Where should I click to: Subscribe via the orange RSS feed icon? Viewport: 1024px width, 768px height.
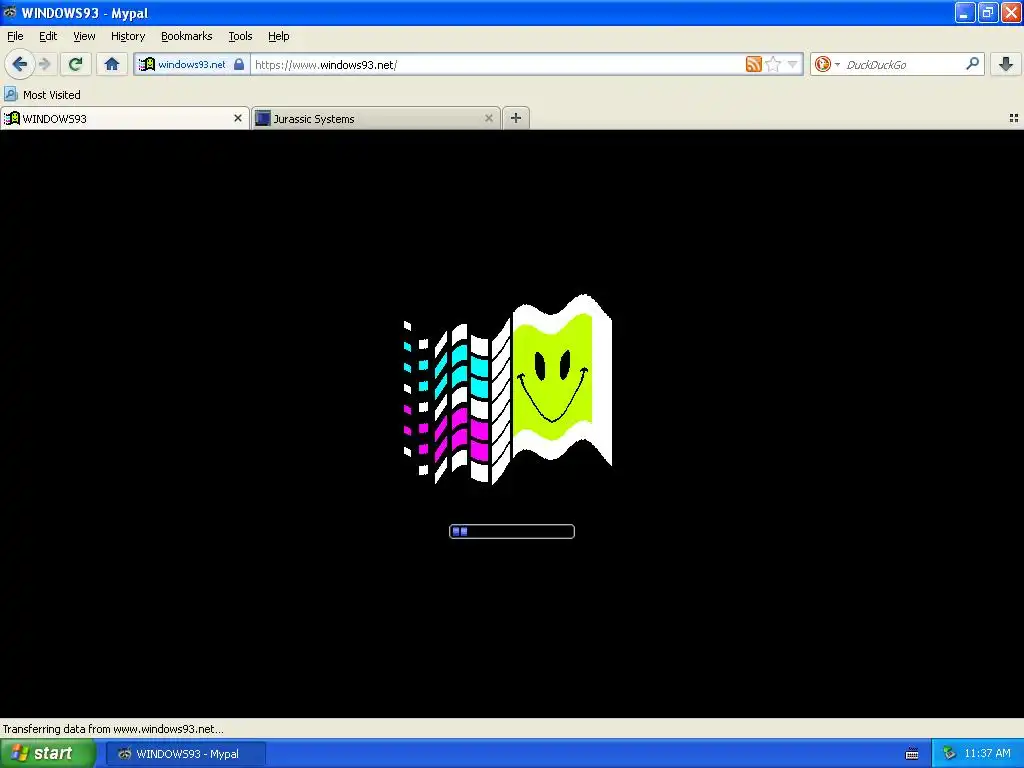coord(754,64)
